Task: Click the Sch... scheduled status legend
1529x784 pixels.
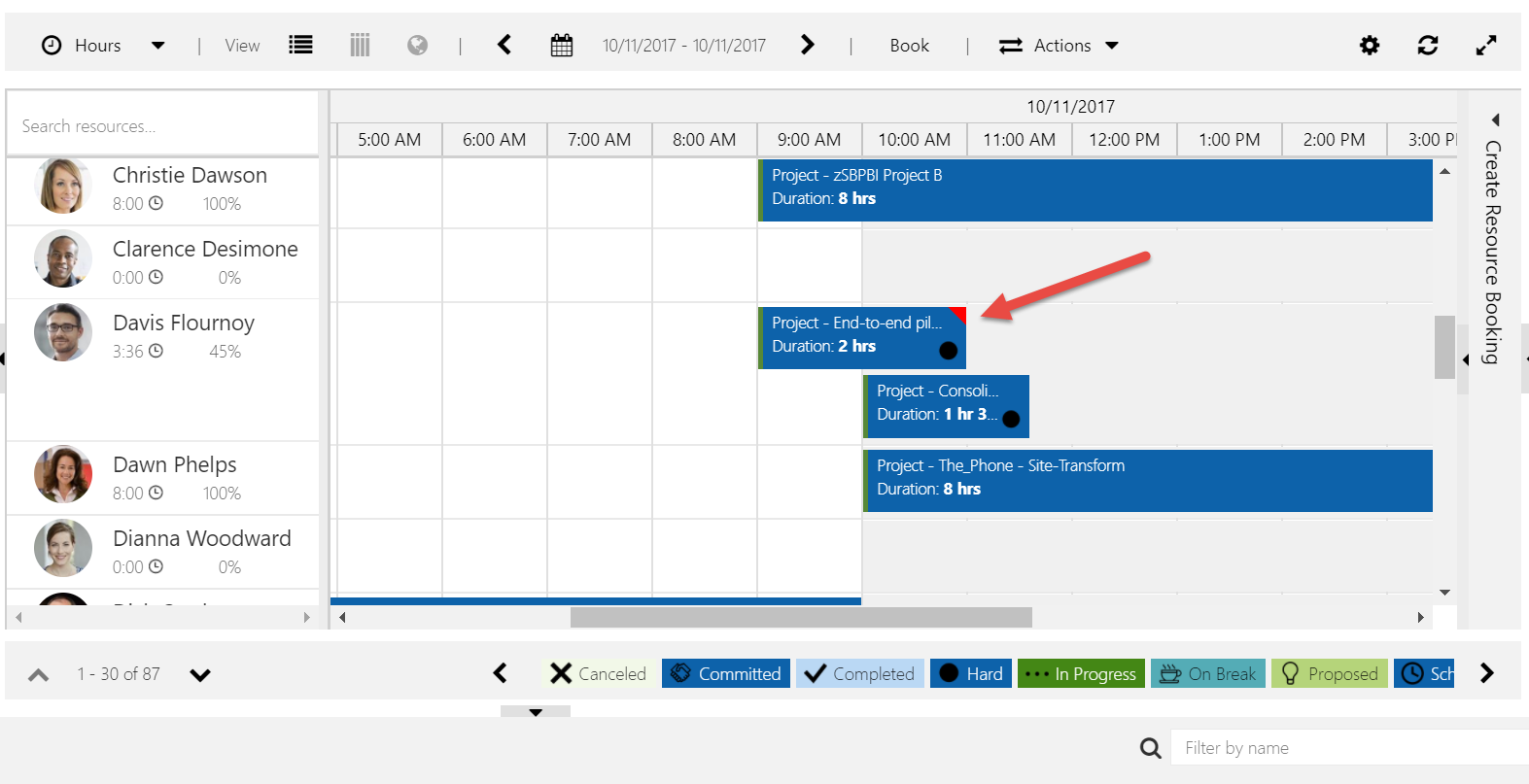Action: pyautogui.click(x=1424, y=673)
